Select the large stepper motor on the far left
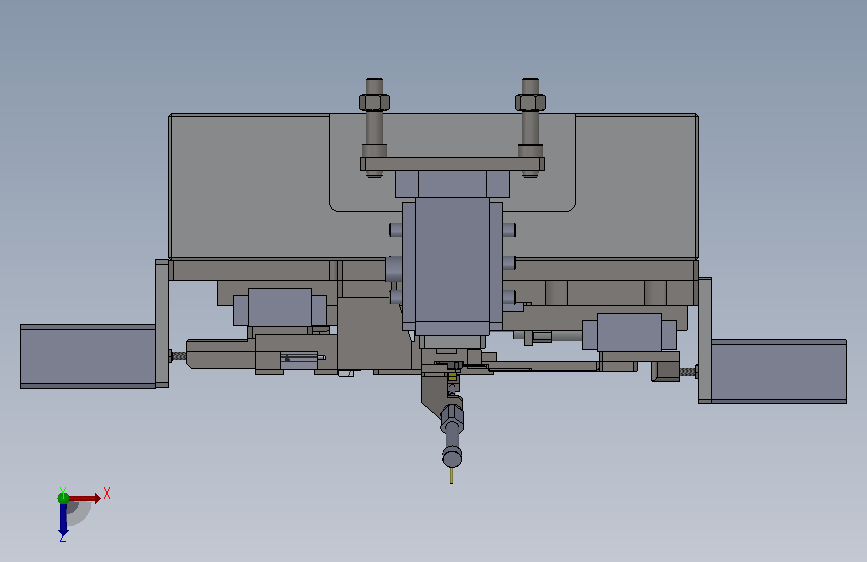Viewport: 867px width, 562px height. [88, 356]
